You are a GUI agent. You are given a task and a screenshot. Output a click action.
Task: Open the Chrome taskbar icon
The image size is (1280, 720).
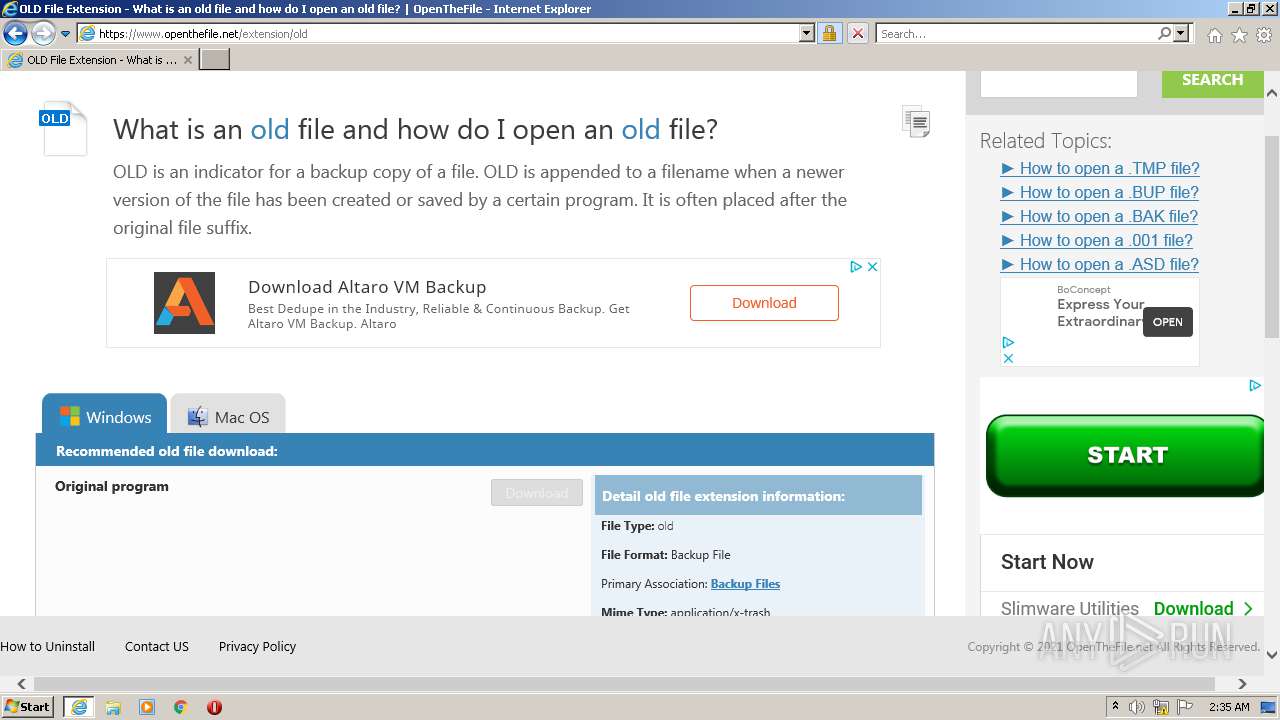(x=181, y=707)
